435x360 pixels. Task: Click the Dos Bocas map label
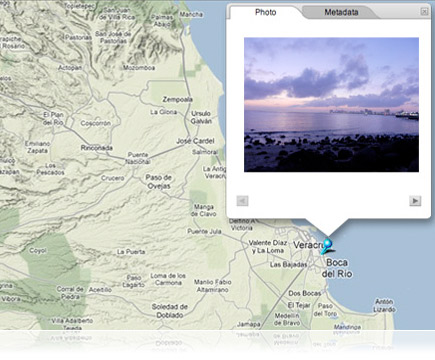(x=304, y=293)
